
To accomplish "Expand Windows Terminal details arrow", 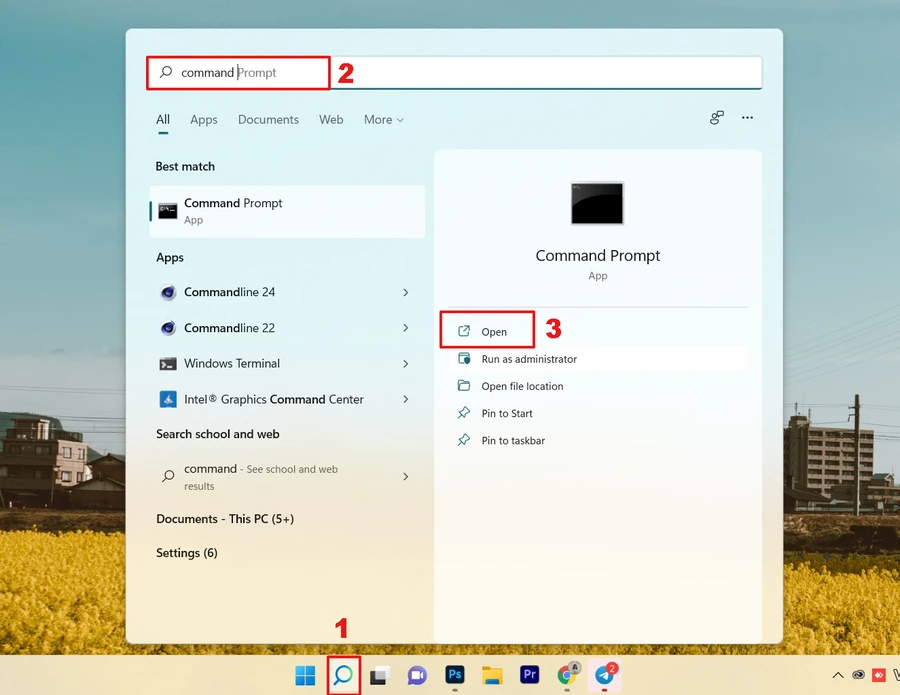I will click(x=406, y=364).
